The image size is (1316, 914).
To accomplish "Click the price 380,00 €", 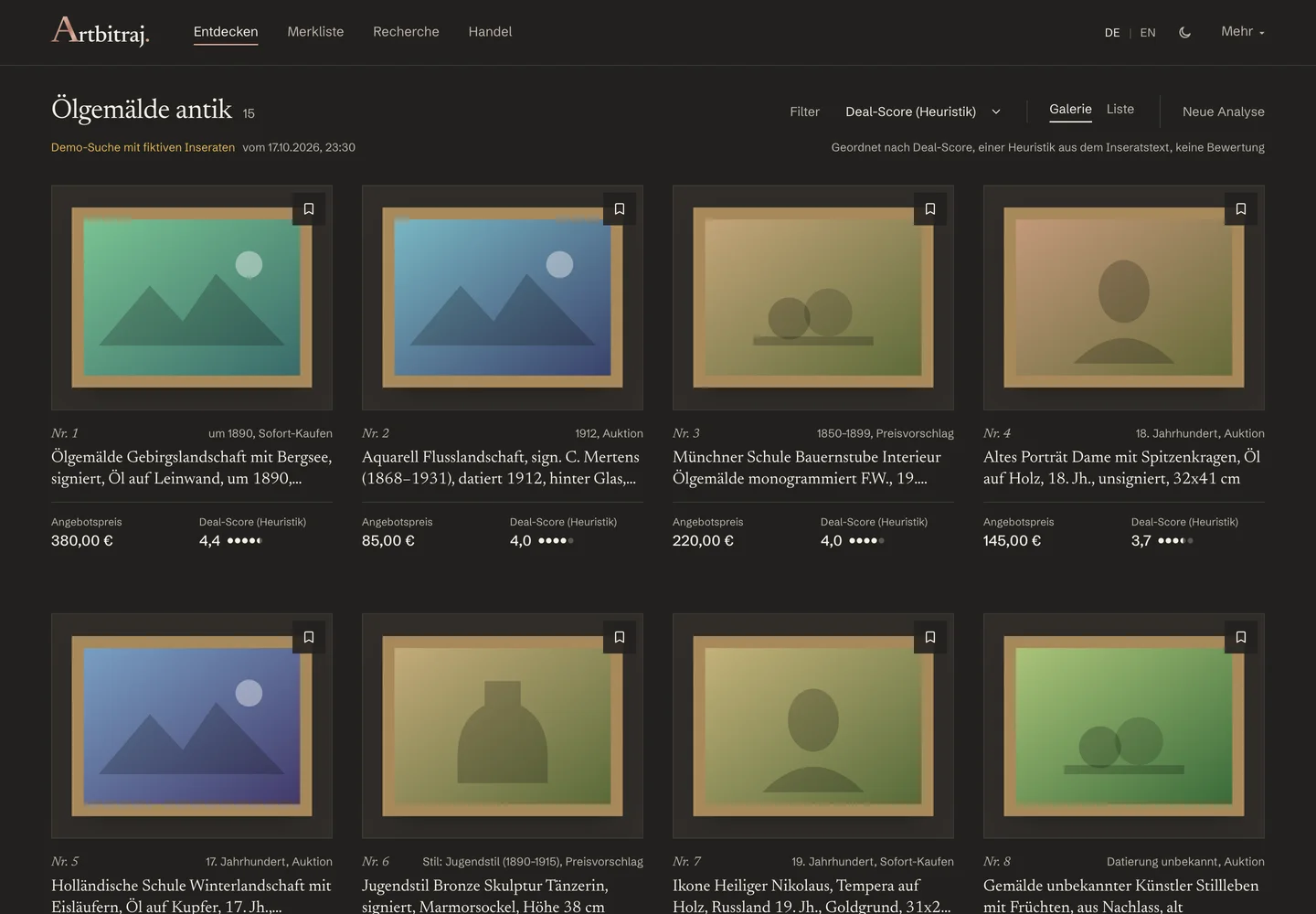I will coord(82,540).
